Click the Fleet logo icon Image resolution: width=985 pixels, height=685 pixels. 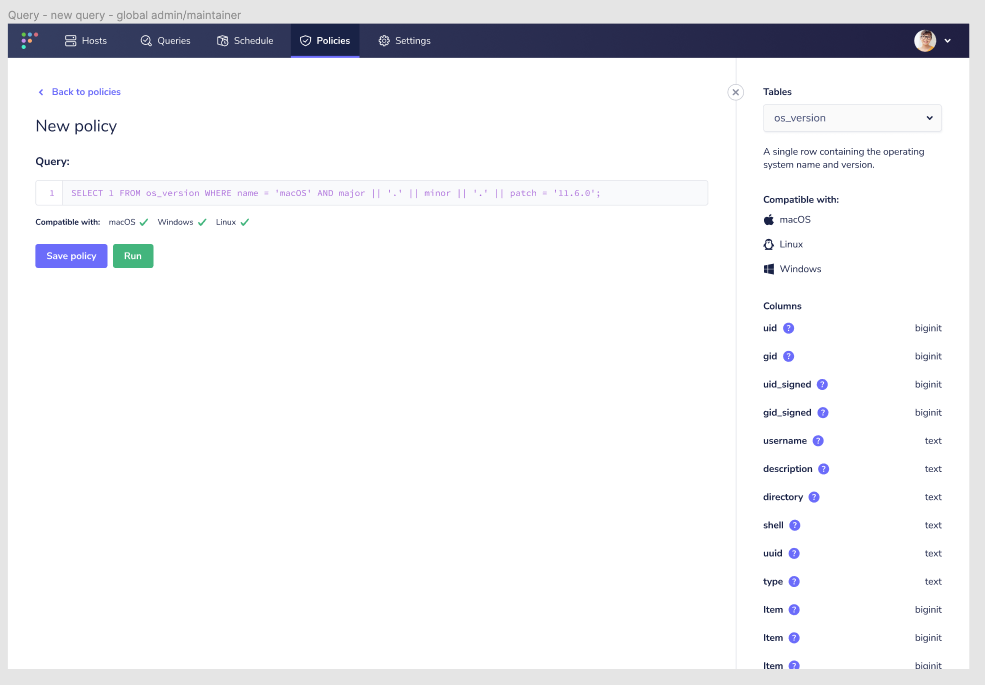[27, 40]
